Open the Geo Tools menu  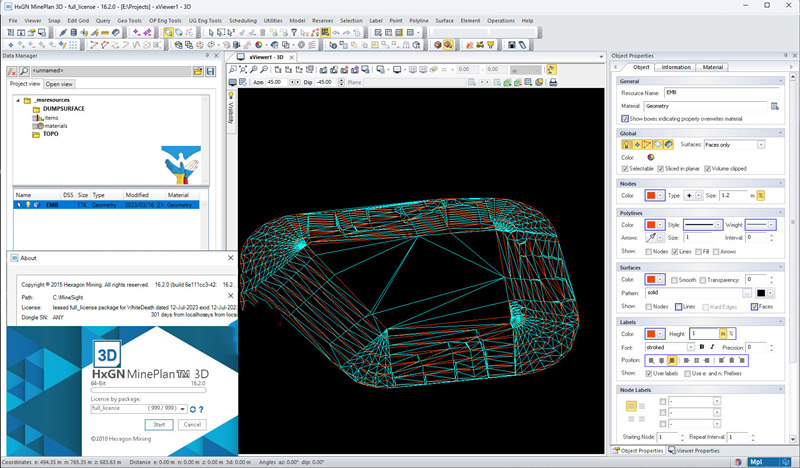tap(129, 21)
